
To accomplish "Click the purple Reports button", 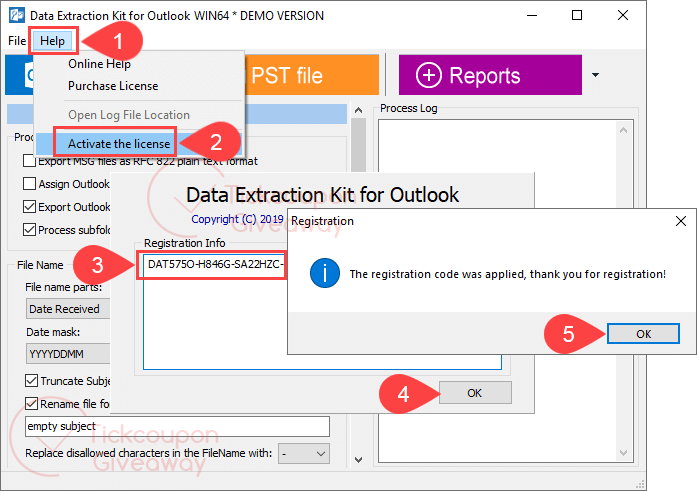I will coord(490,75).
